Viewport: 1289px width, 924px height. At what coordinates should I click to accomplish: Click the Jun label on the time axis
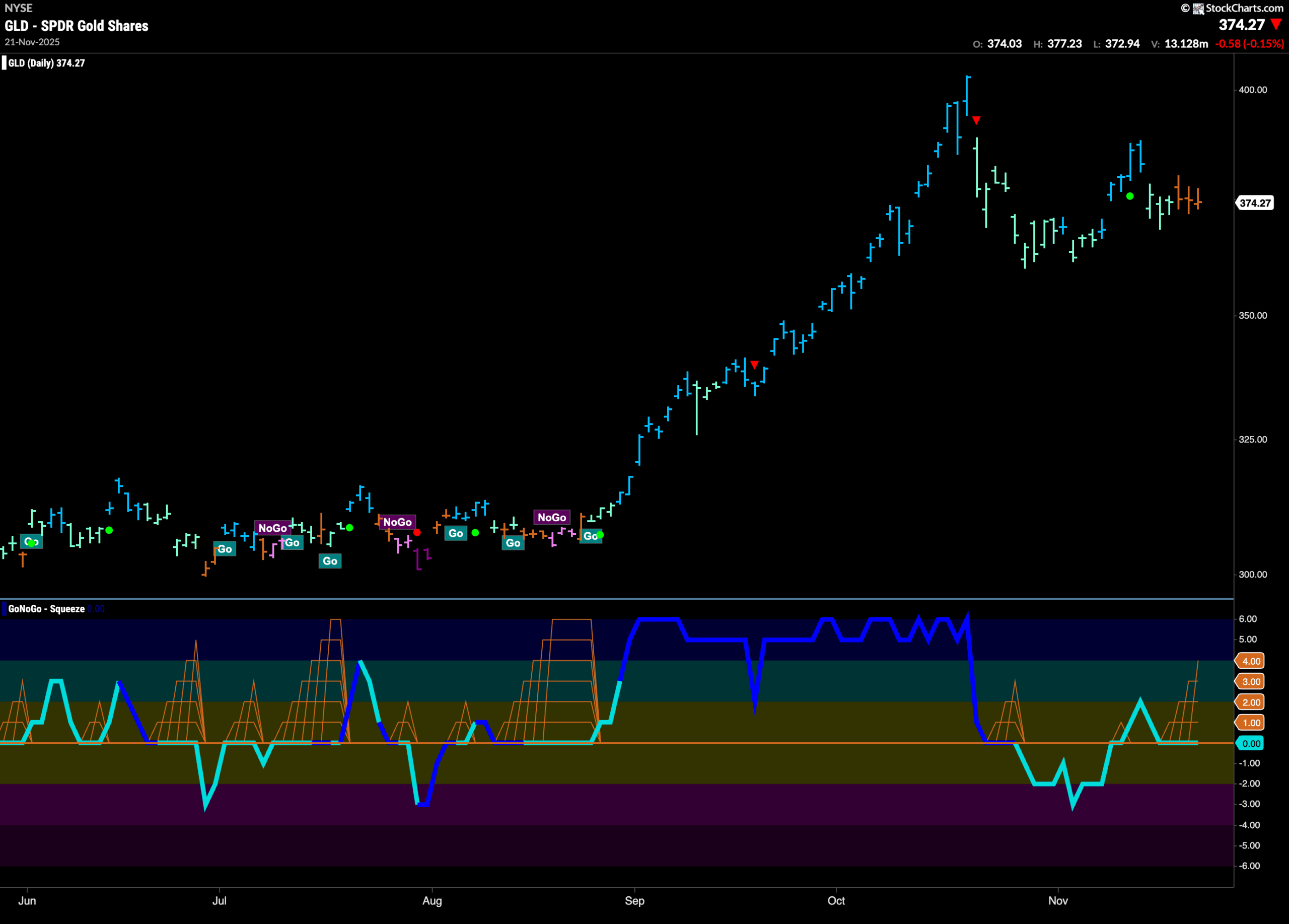coord(27,901)
